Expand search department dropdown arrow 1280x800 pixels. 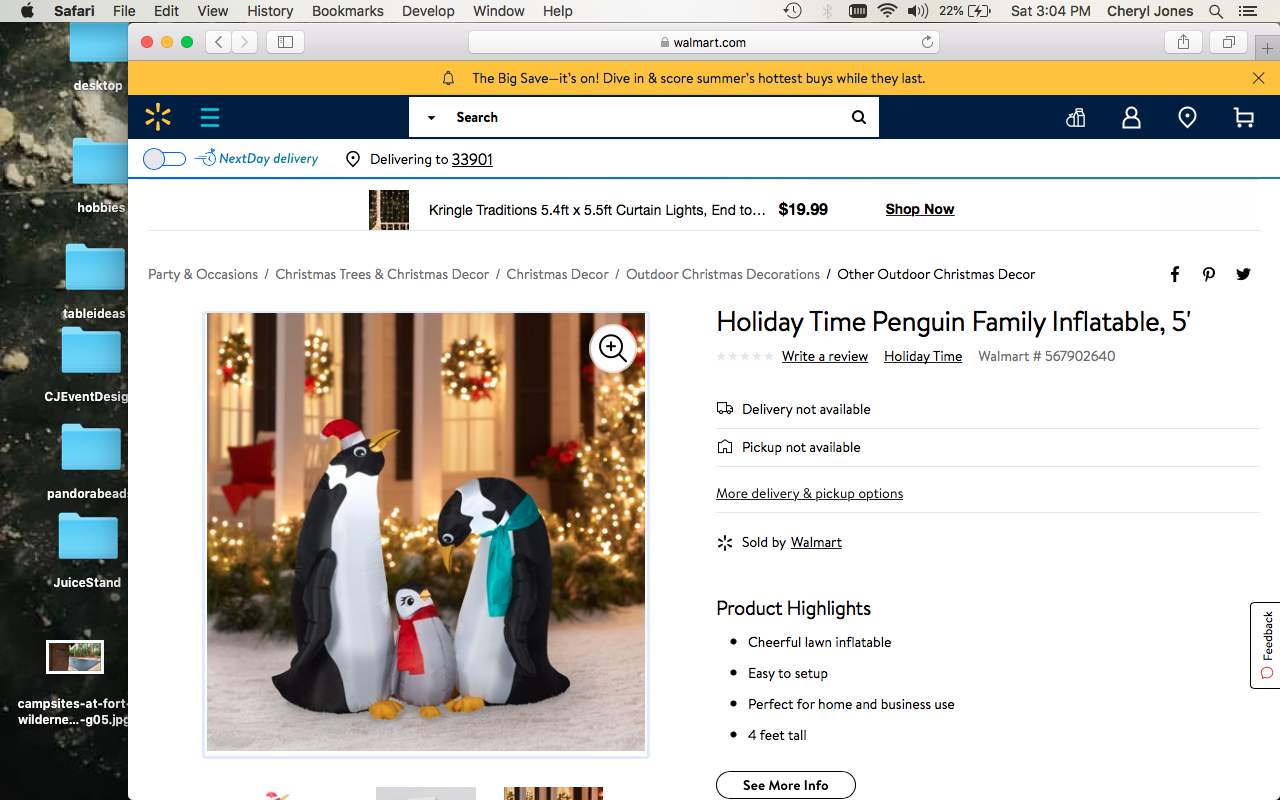tap(431, 117)
